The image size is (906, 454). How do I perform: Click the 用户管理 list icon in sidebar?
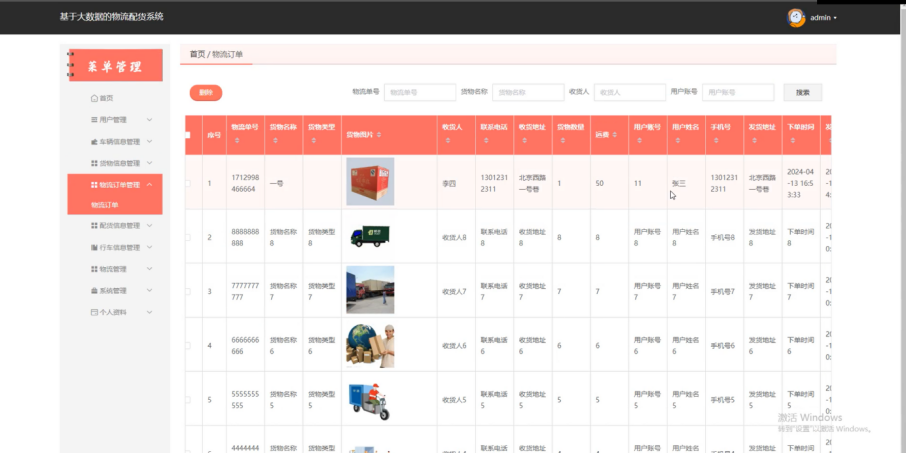pyautogui.click(x=94, y=120)
